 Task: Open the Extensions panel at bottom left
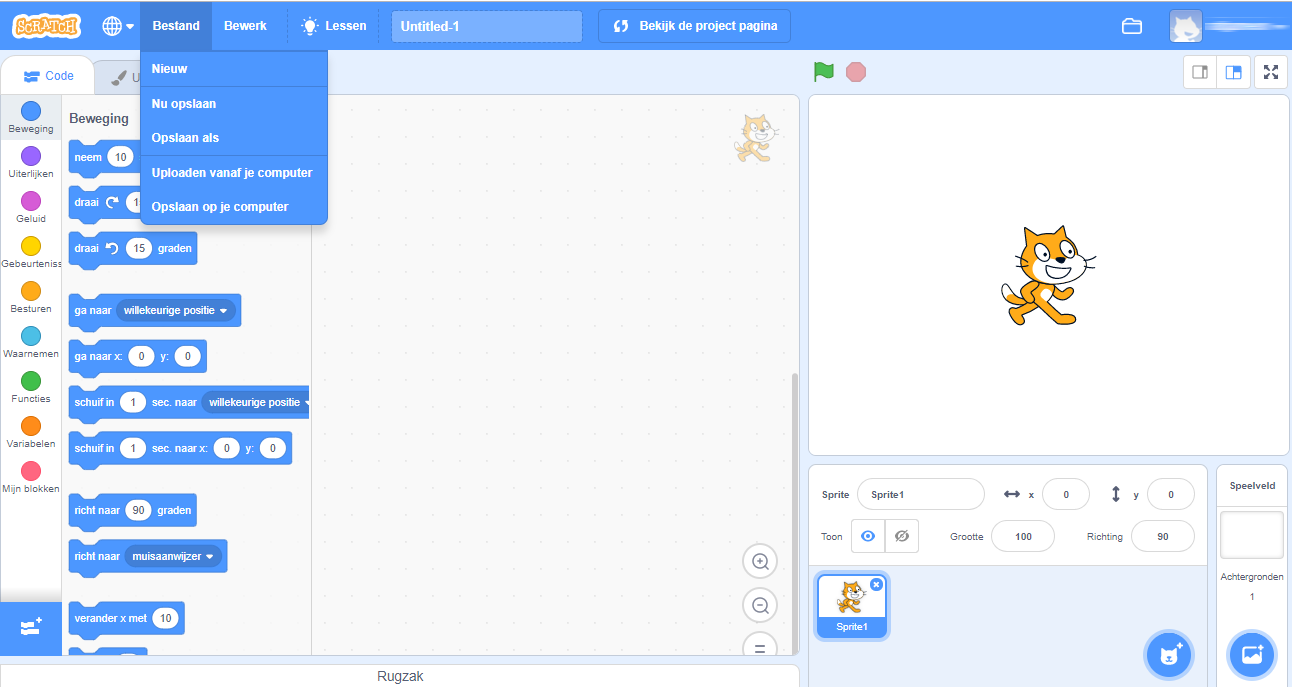click(31, 629)
